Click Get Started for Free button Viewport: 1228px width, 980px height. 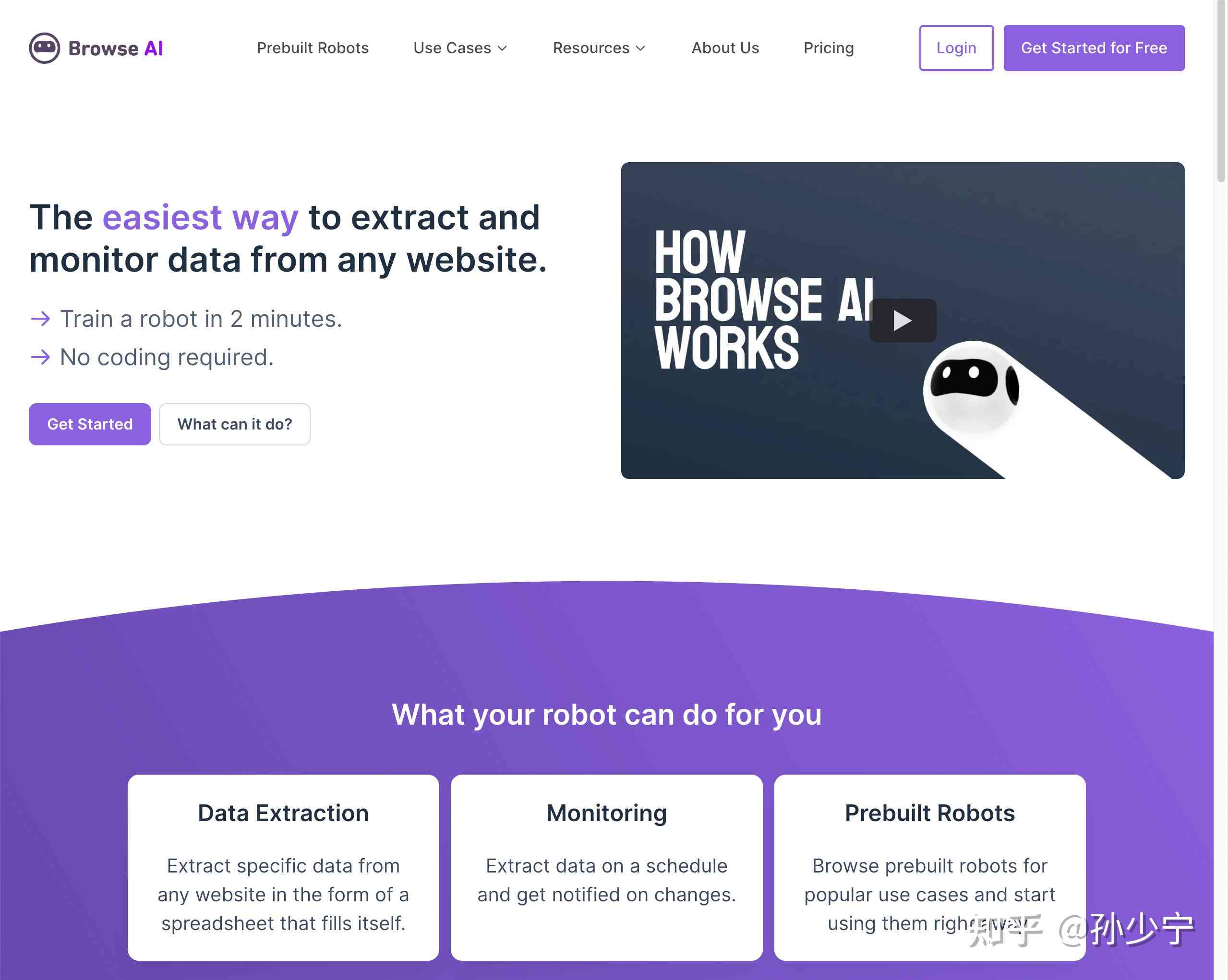coord(1094,48)
